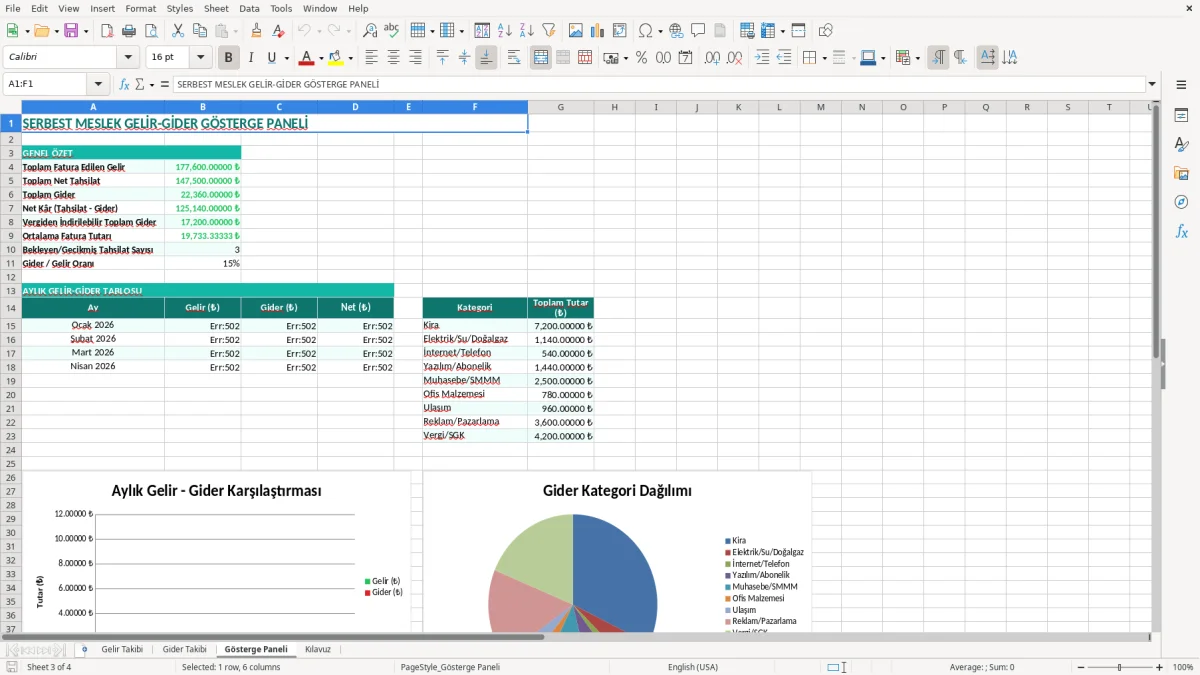Click the Print icon

coord(129,31)
